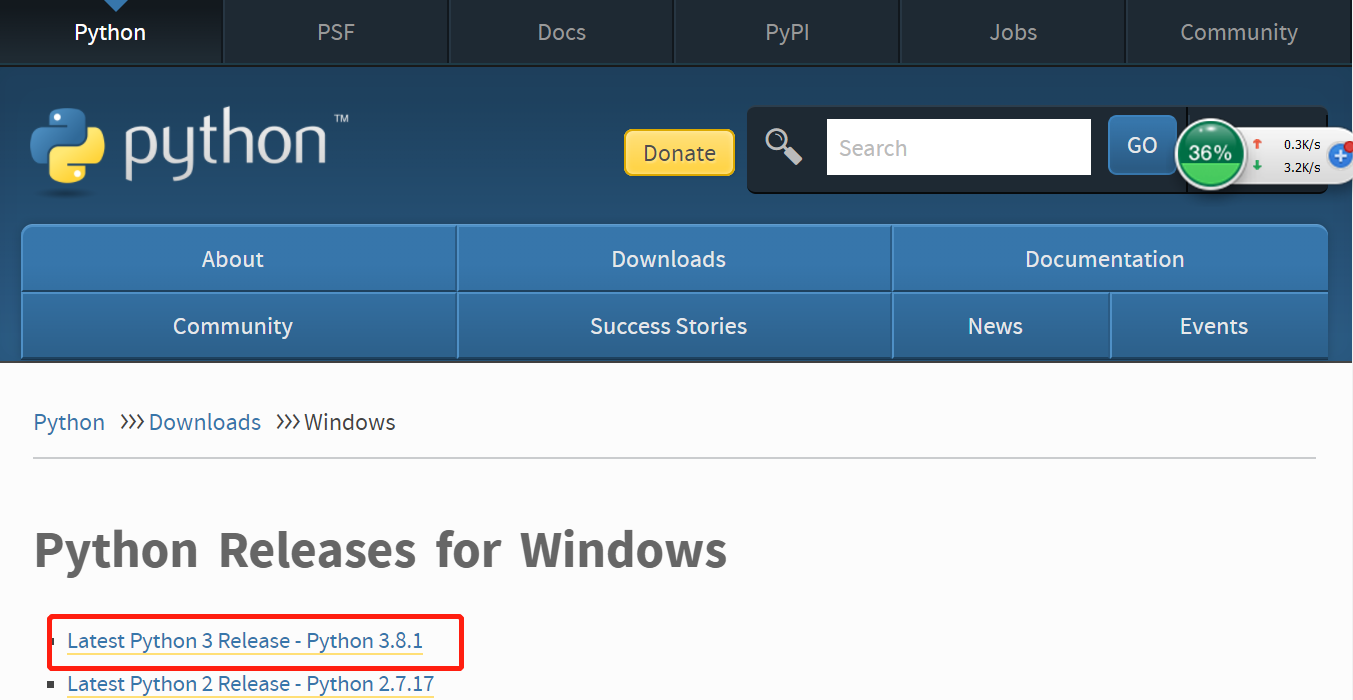Click the 36% circular progress indicator
This screenshot has height=700, width=1353.
point(1211,154)
